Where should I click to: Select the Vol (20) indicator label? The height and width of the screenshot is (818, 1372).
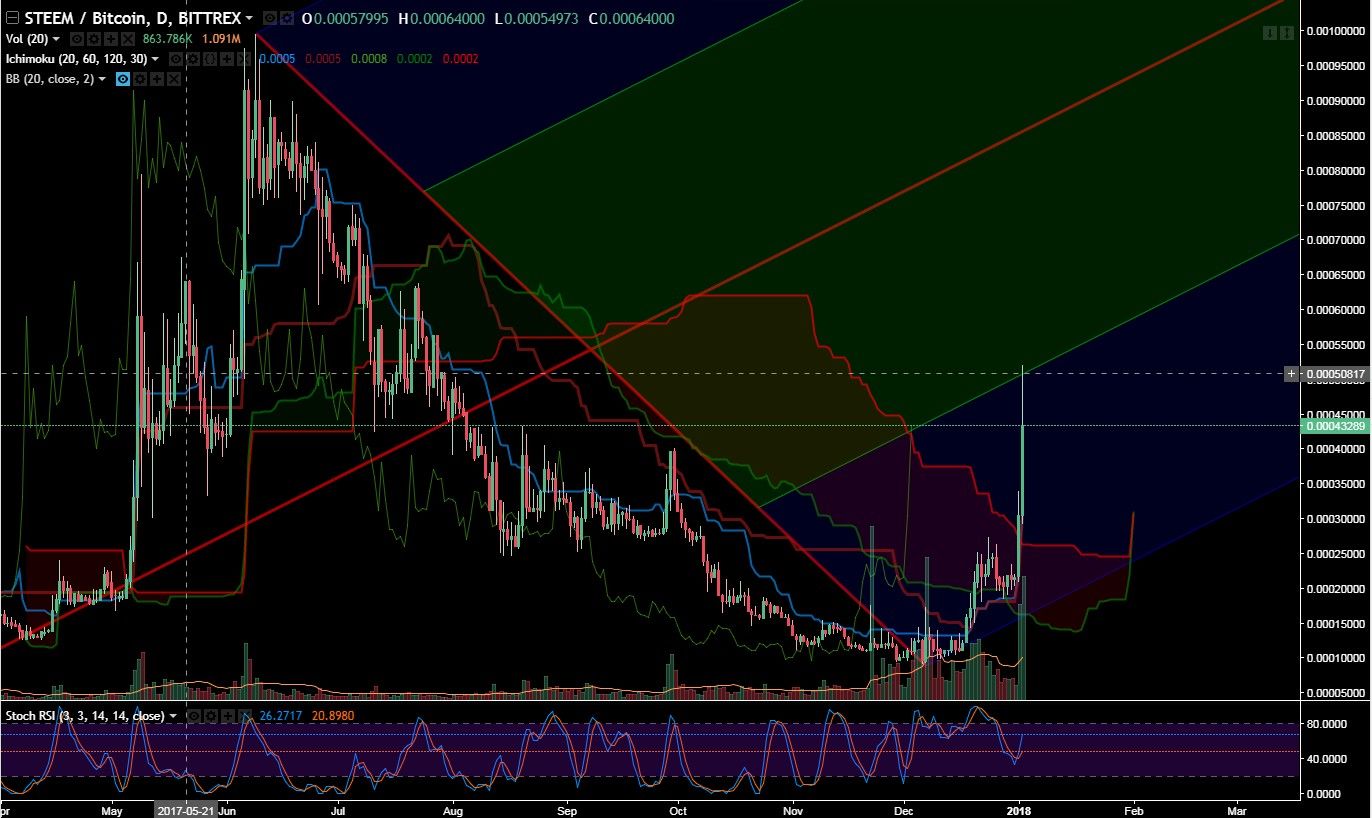coord(27,39)
